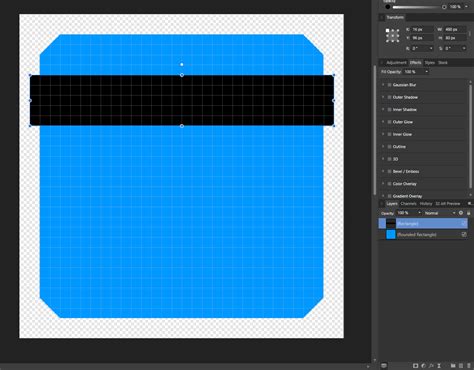
Task: Open the Normal blend mode dropdown
Action: point(439,213)
